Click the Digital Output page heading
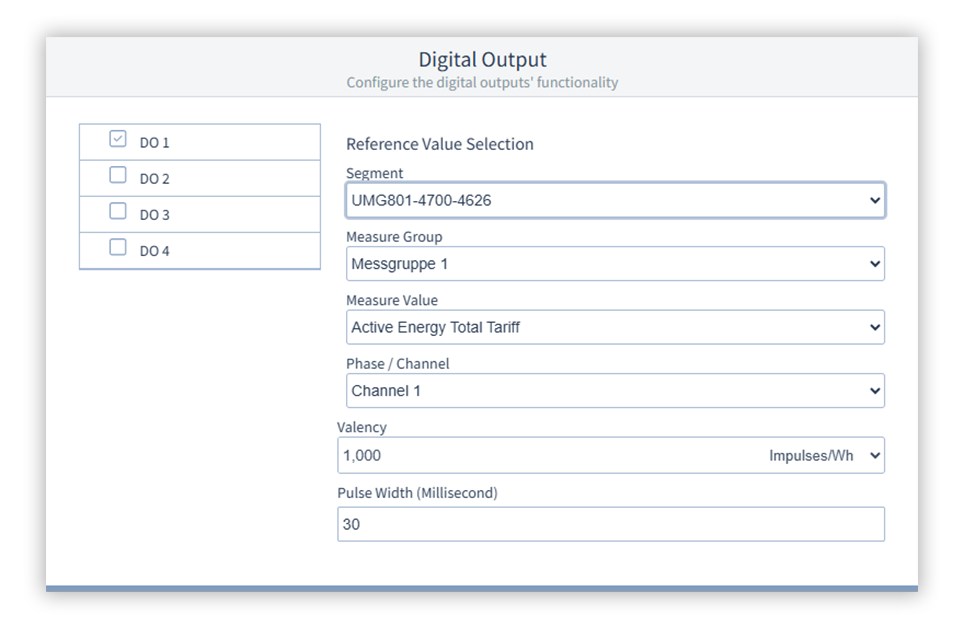 [x=482, y=60]
